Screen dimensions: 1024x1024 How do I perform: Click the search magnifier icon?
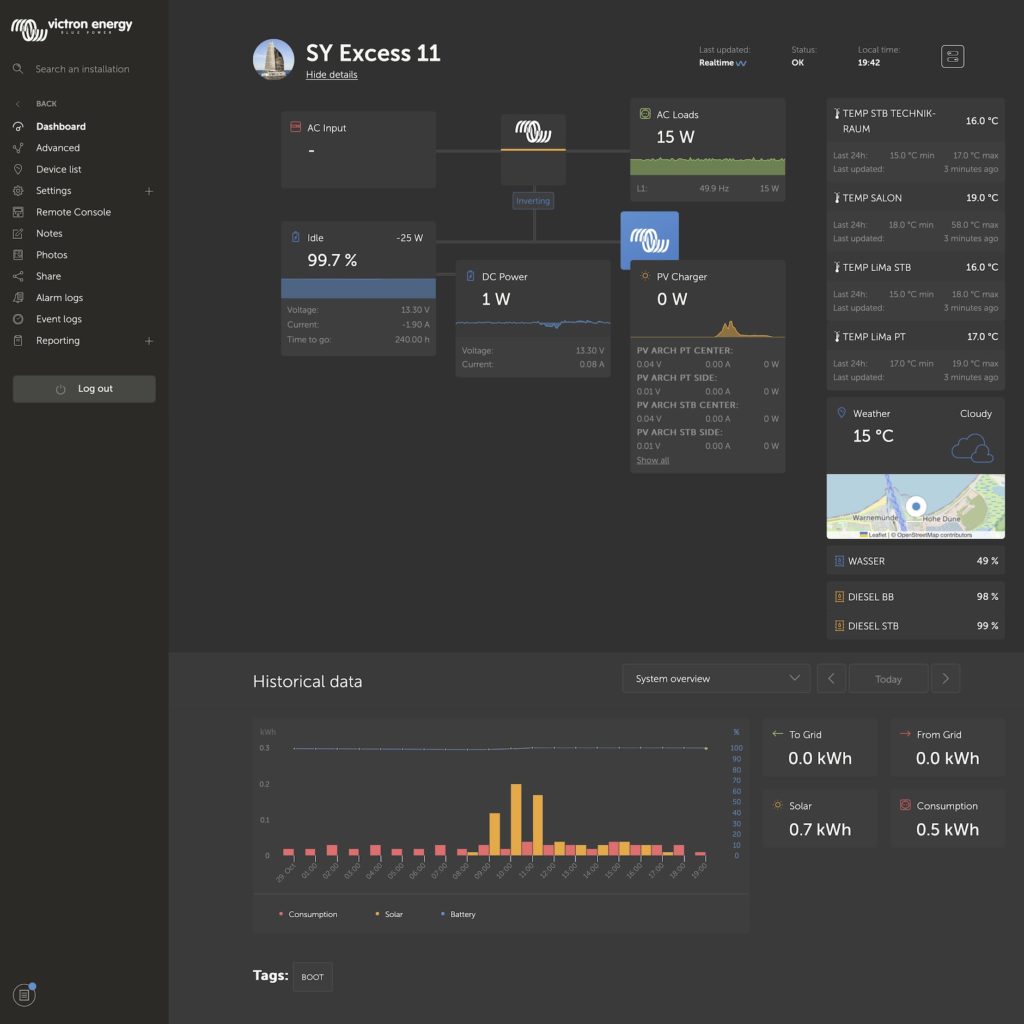(x=18, y=69)
